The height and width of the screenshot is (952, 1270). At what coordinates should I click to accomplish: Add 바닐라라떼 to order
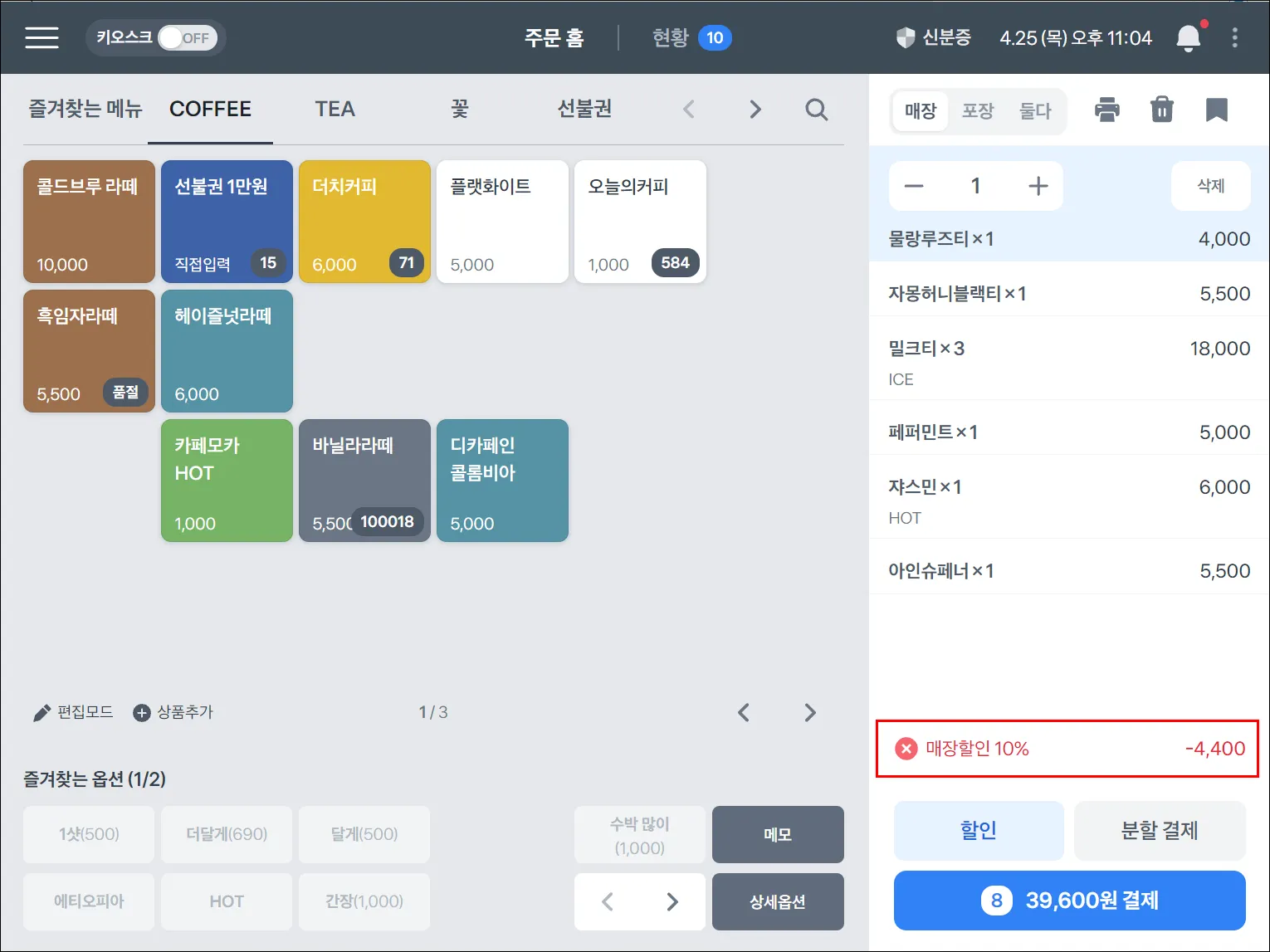[365, 481]
